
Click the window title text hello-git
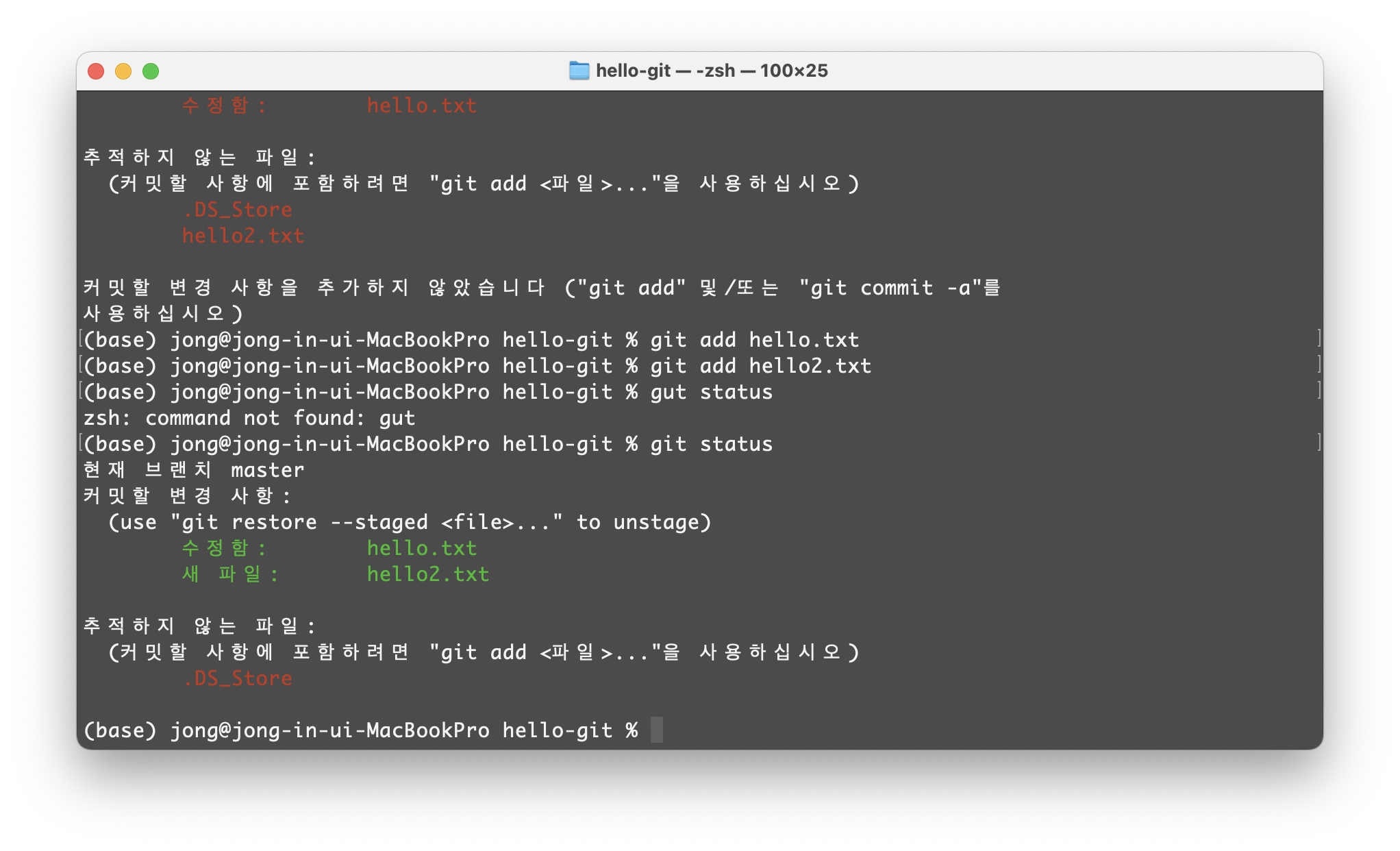[633, 71]
